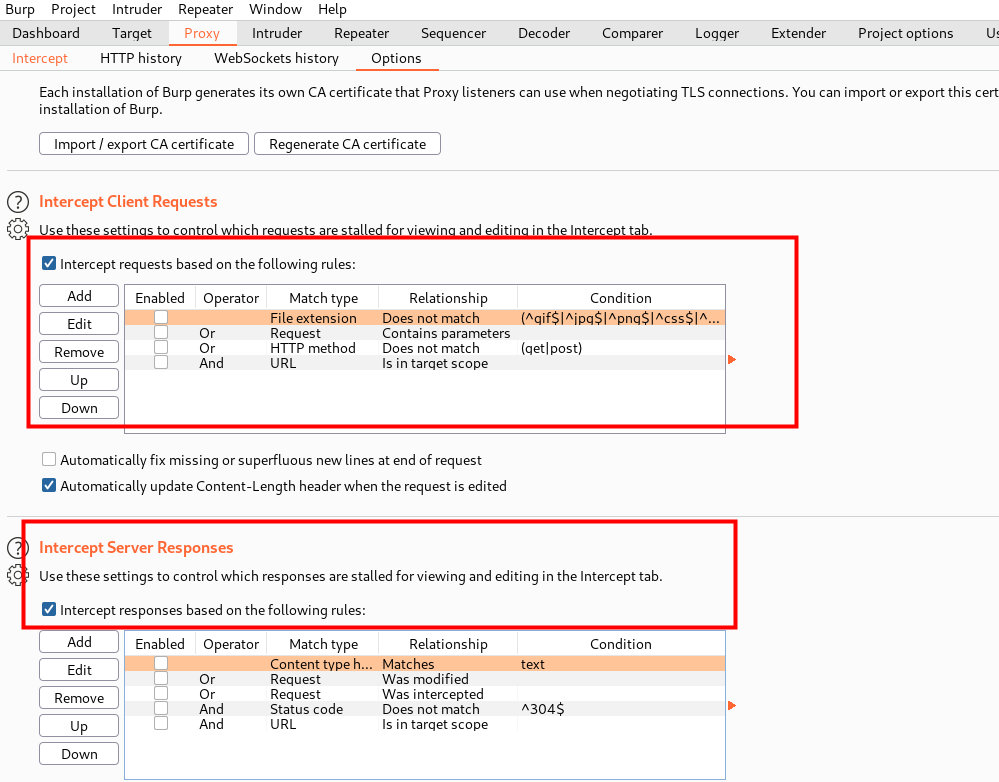Select the 'Contains parameters' relationship cell
This screenshot has height=782, width=999.
tap(448, 333)
